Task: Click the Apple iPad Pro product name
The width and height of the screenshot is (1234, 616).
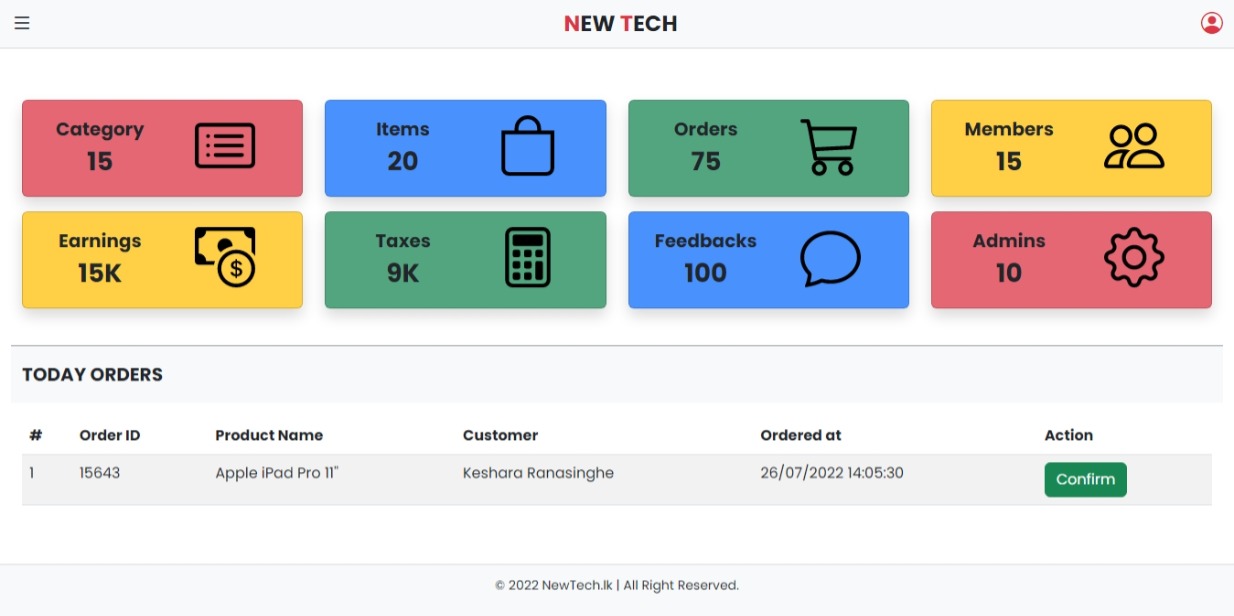Action: (x=275, y=473)
